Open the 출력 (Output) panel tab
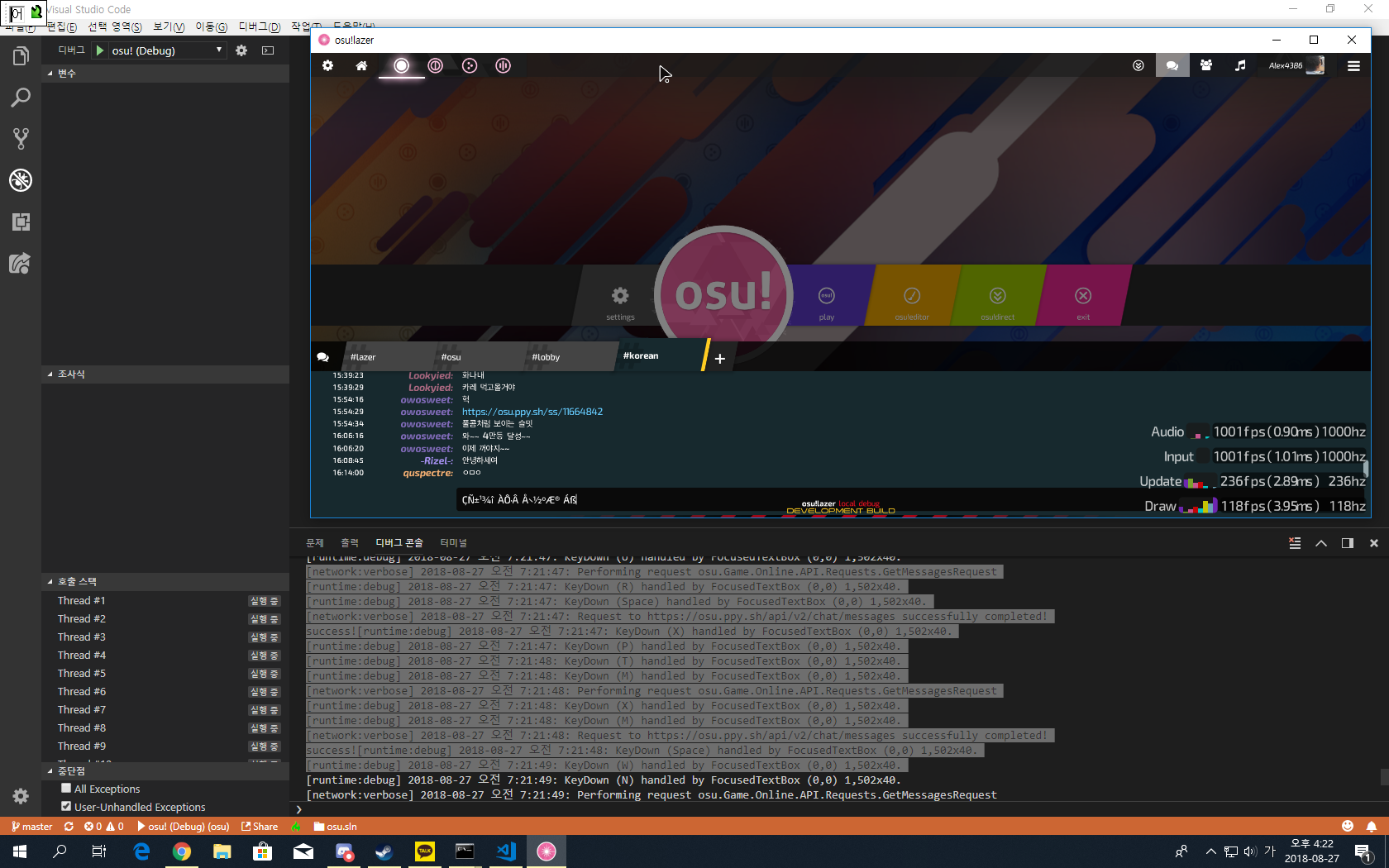The width and height of the screenshot is (1389, 868). coord(350,543)
